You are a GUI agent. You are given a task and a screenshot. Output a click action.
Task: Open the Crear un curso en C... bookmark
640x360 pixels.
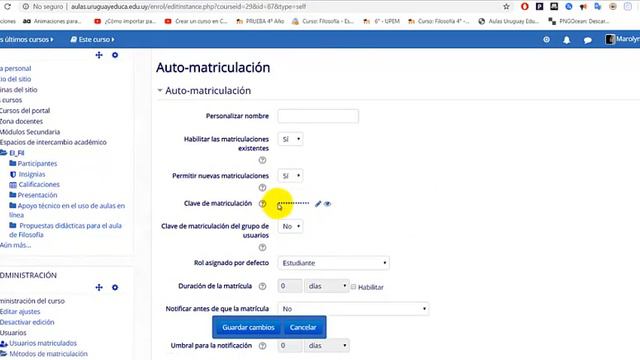click(196, 21)
